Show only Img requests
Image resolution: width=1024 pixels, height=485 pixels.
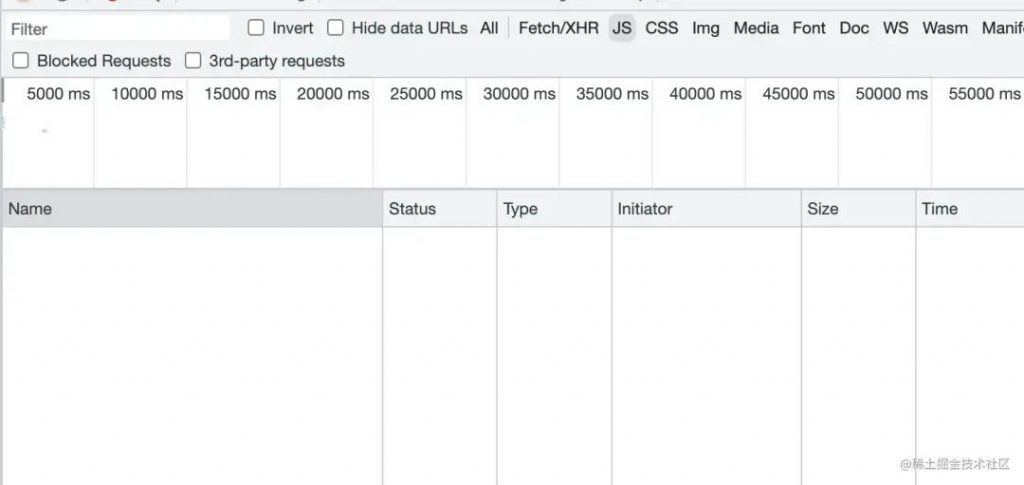[706, 28]
